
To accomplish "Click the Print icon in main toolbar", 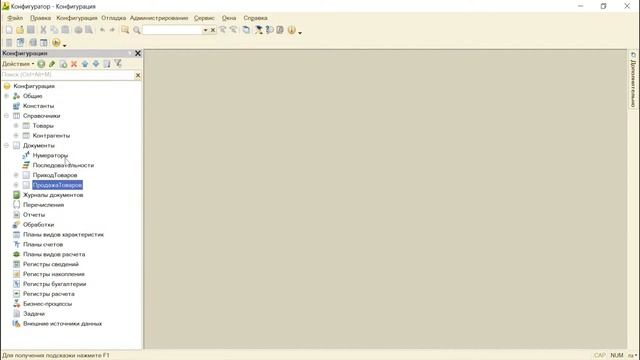I will [x=78, y=30].
